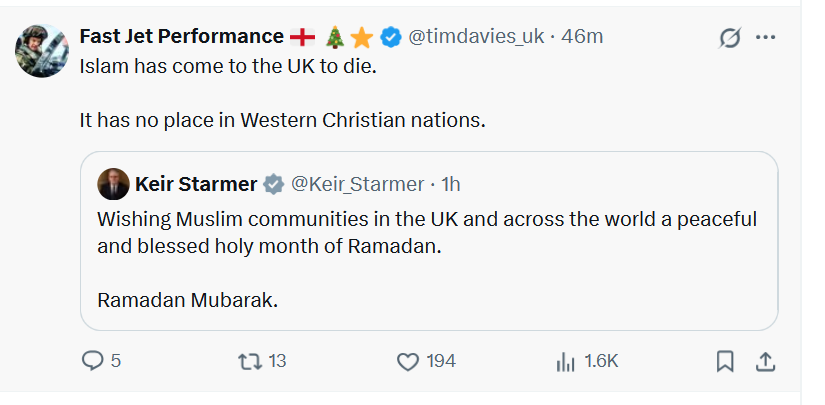Image resolution: width=825 pixels, height=405 pixels.
Task: Click the 1h timestamp on quoted post
Action: [x=451, y=184]
